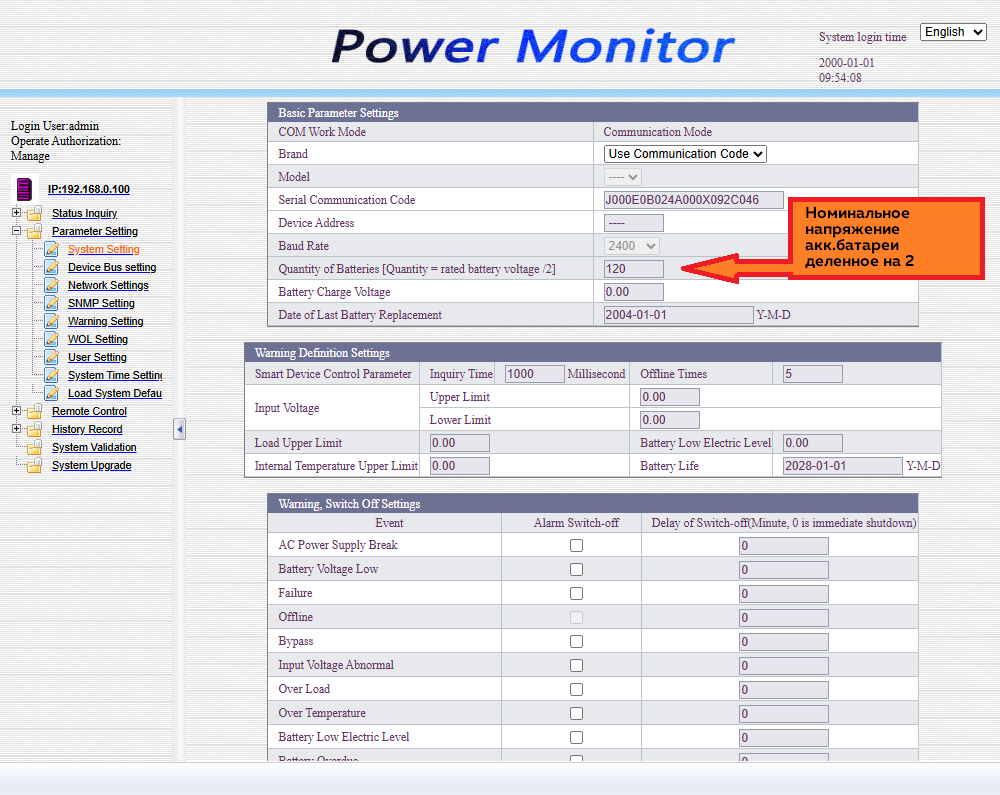
Task: Click the Network Settings page icon
Action: coord(51,285)
